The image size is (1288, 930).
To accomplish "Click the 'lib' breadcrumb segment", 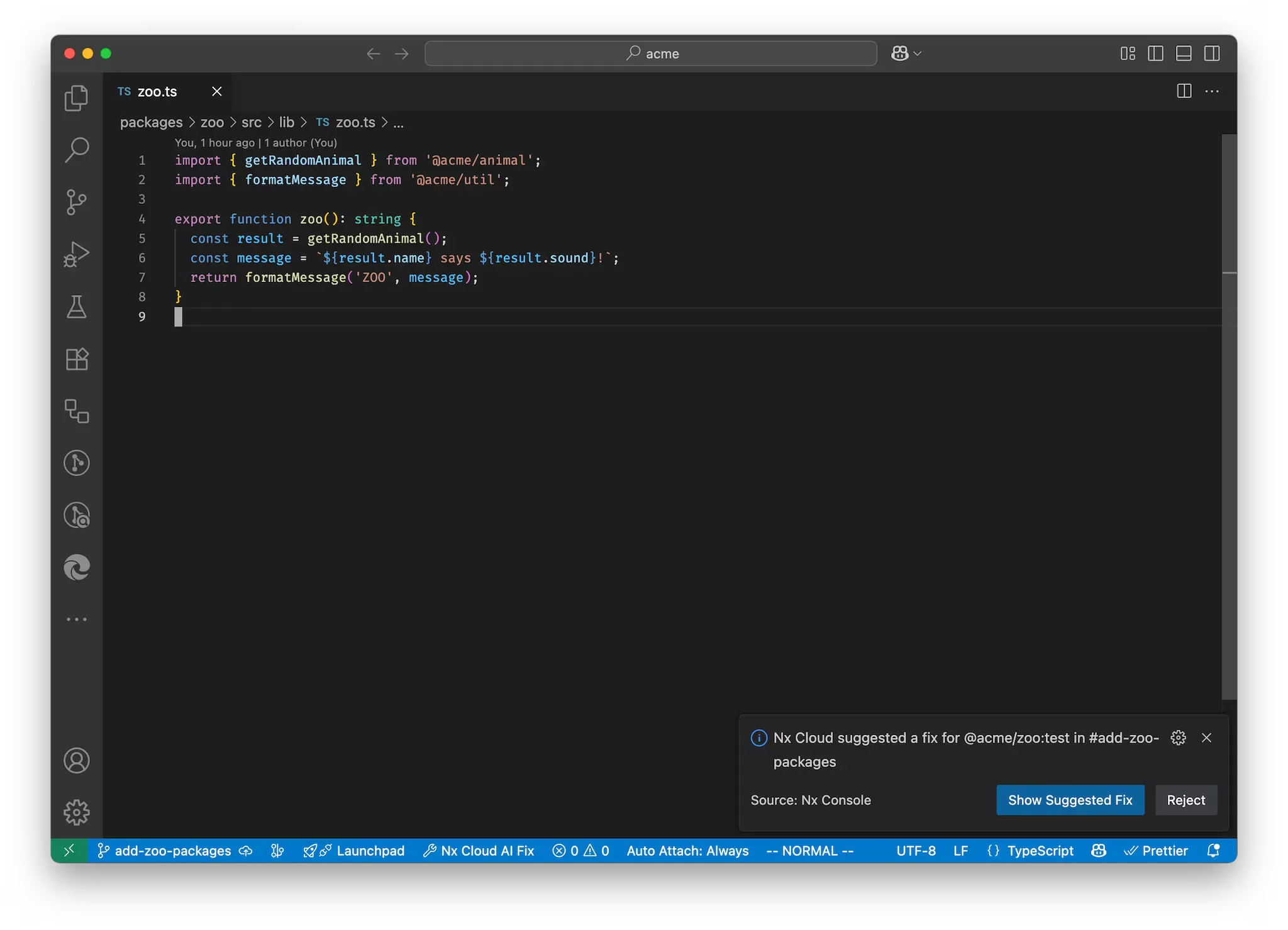I will click(286, 122).
